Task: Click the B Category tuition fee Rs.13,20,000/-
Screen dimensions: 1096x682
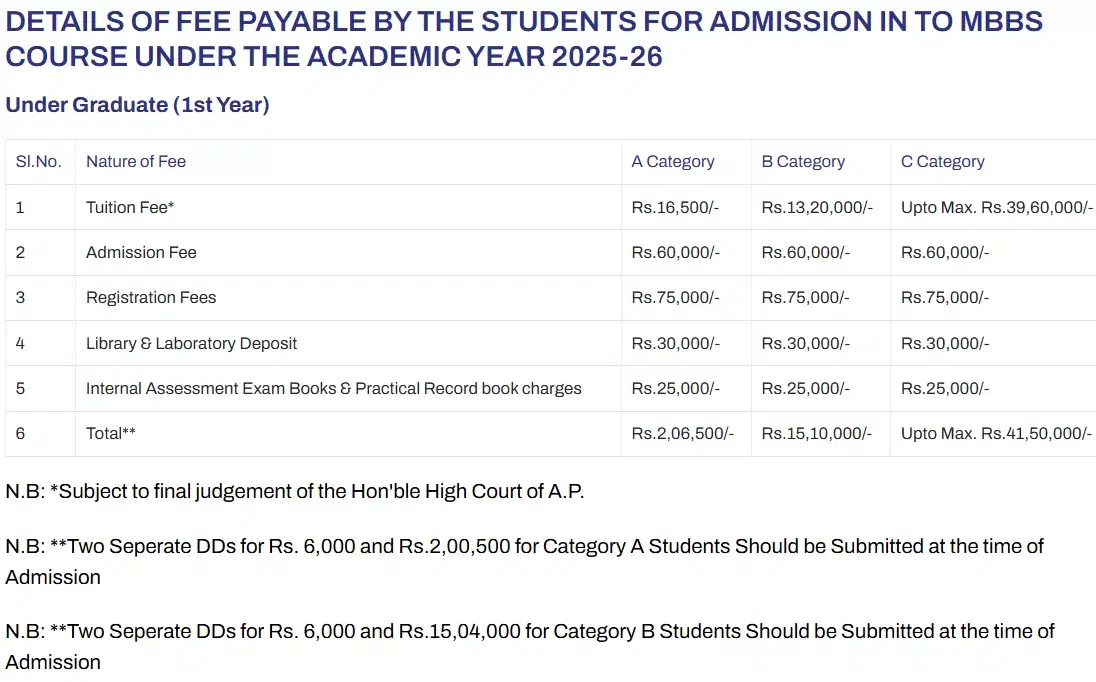Action: [817, 207]
